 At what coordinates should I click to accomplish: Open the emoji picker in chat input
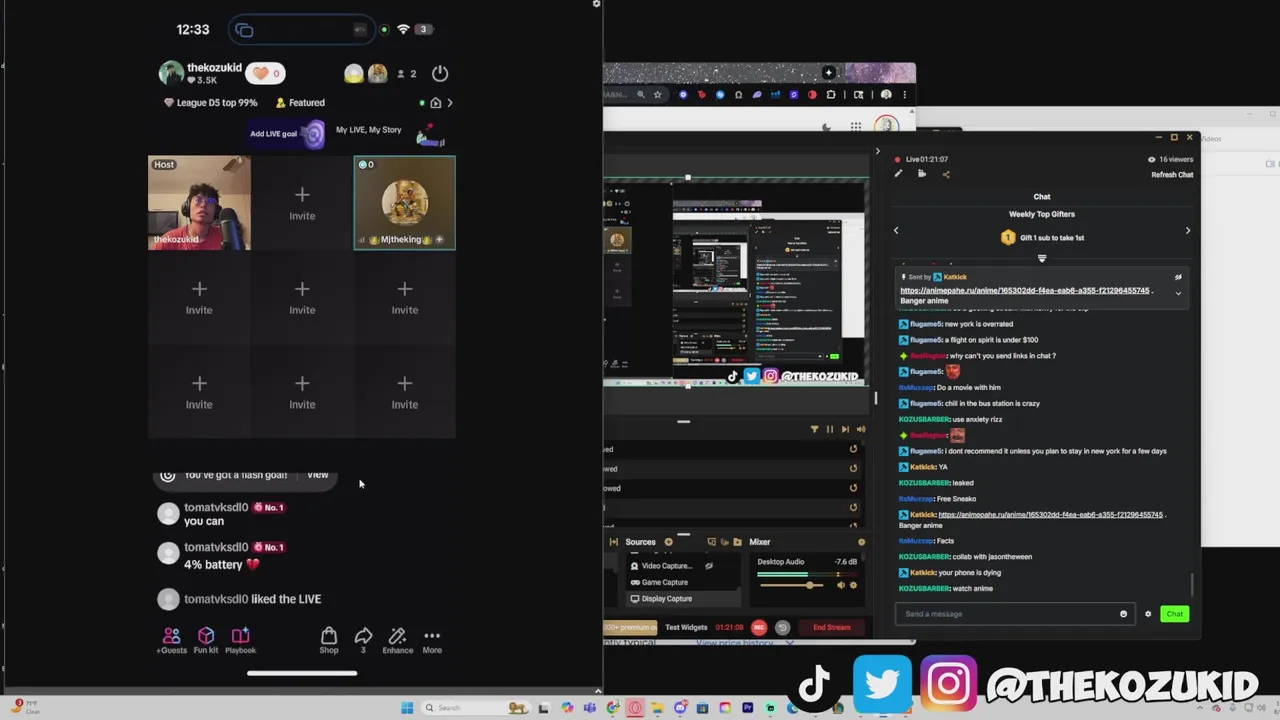1123,614
